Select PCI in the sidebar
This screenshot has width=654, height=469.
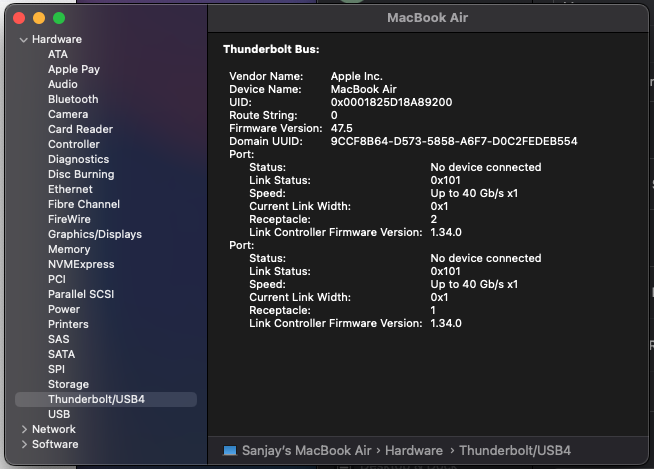click(x=57, y=280)
